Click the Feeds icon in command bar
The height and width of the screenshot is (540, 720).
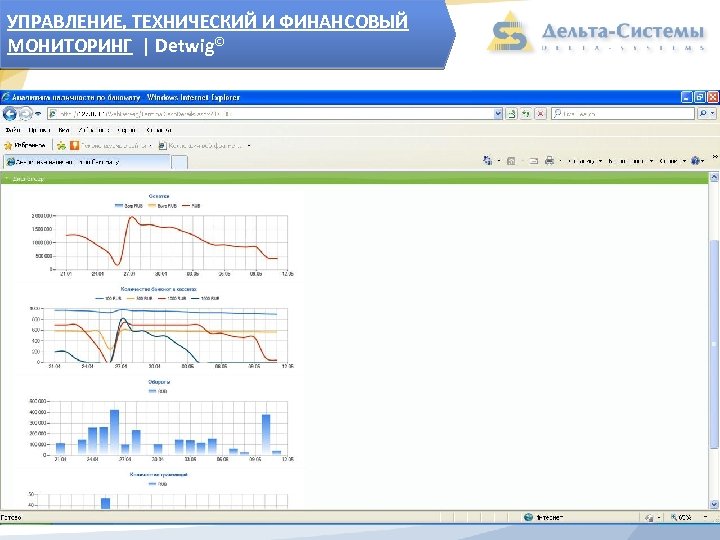(511, 161)
